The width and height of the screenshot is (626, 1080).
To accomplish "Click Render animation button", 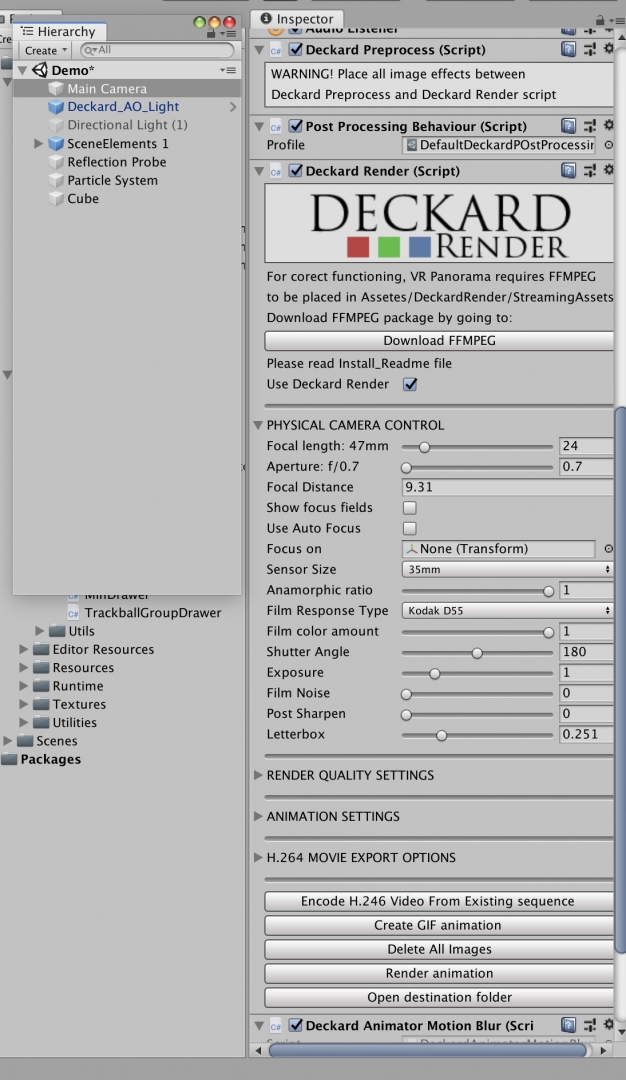I will (439, 973).
